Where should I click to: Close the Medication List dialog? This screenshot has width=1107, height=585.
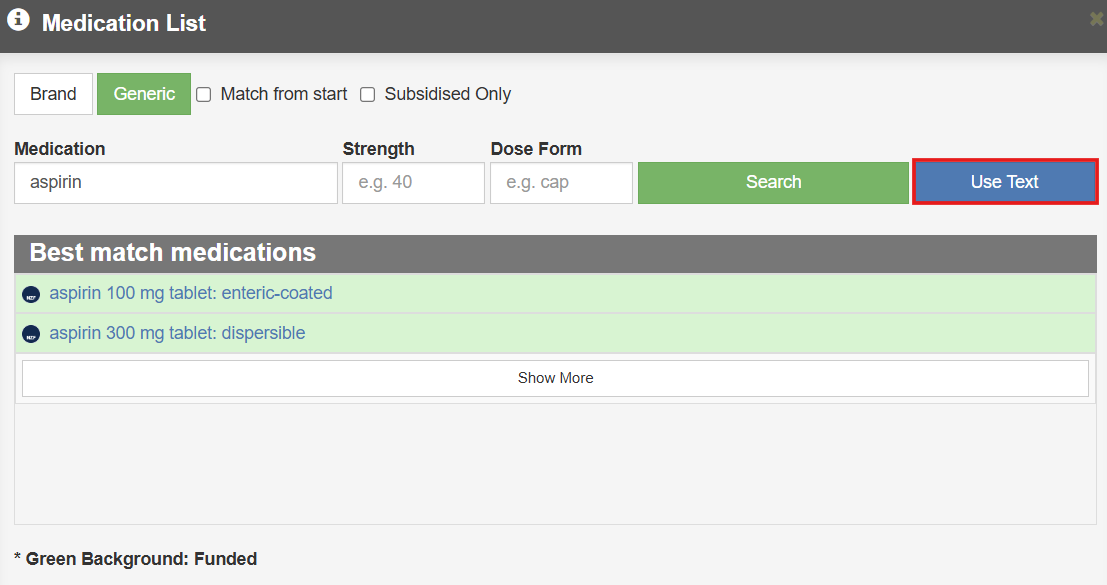[x=1096, y=19]
